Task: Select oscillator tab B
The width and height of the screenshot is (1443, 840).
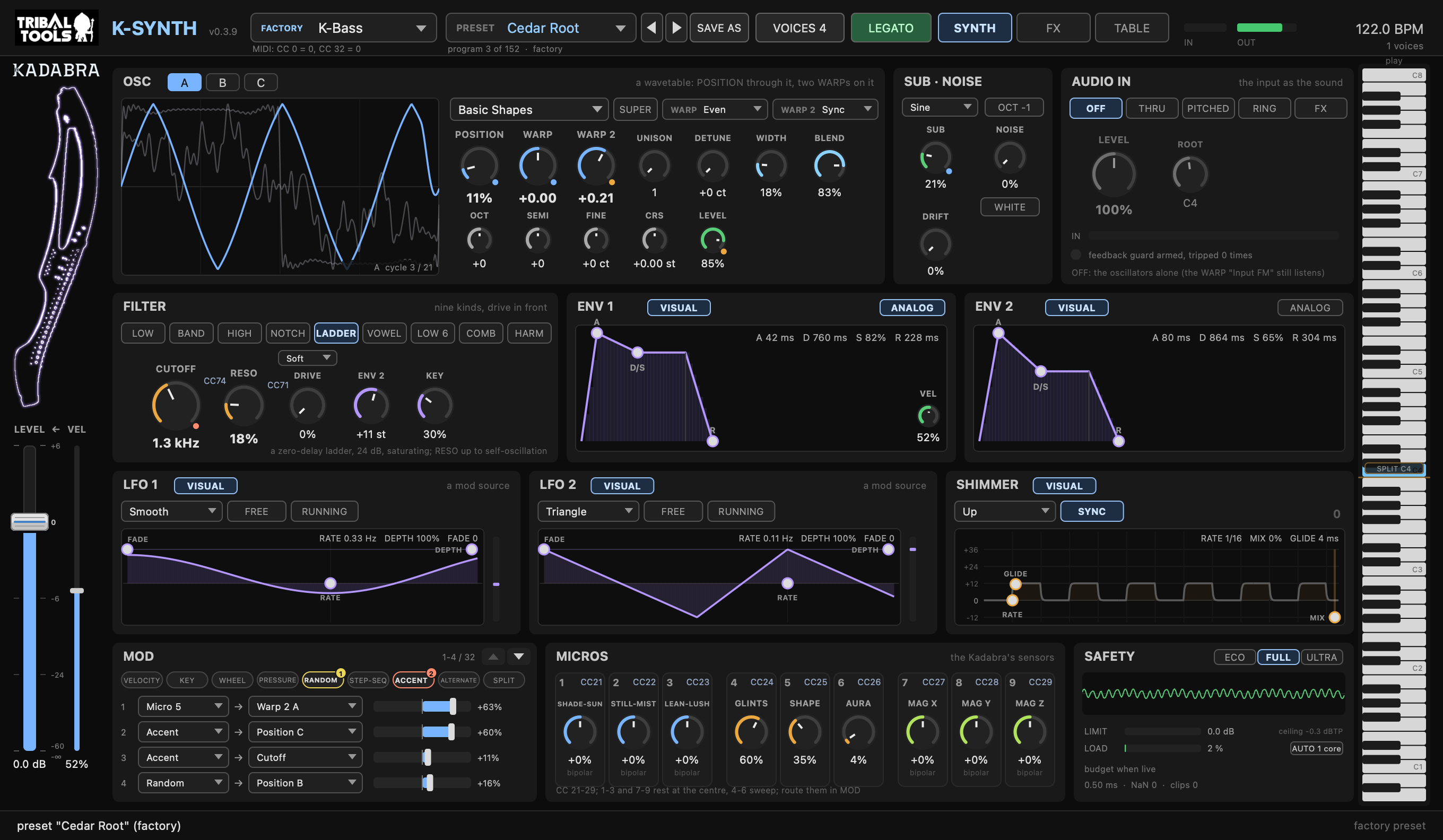Action: point(222,82)
